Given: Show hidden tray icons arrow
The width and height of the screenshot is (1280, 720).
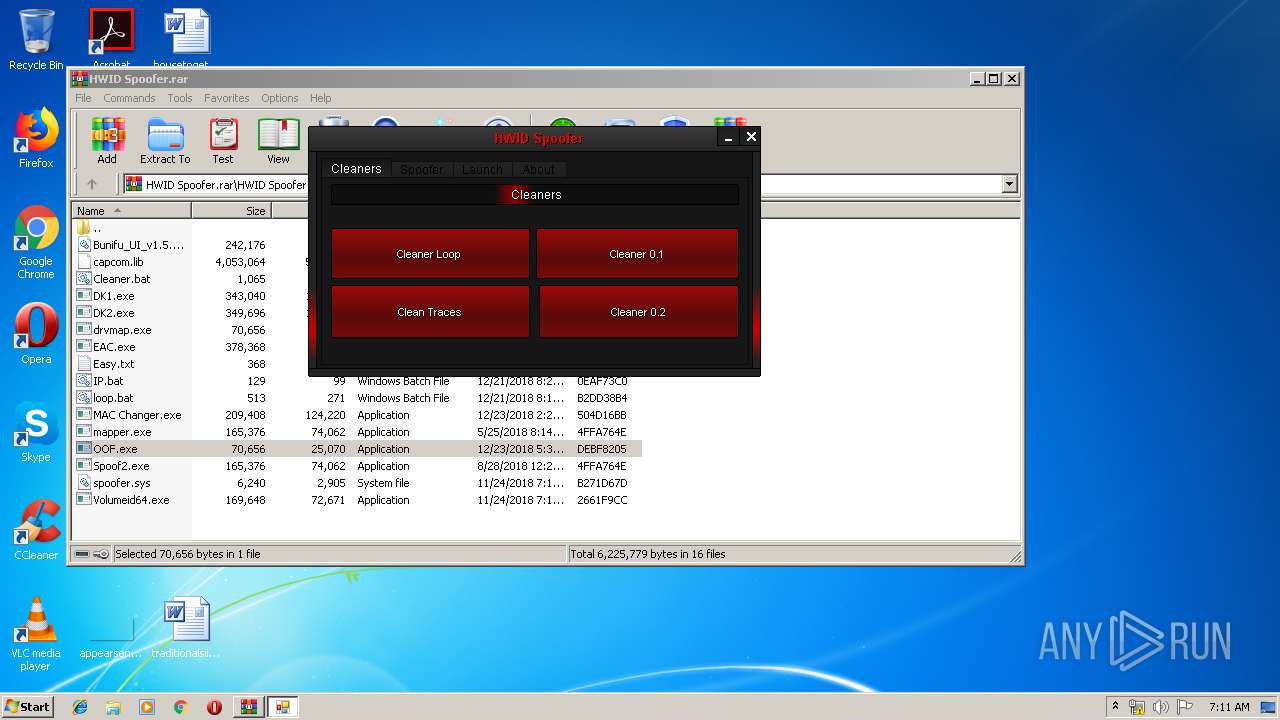Looking at the screenshot, I should point(1115,707).
